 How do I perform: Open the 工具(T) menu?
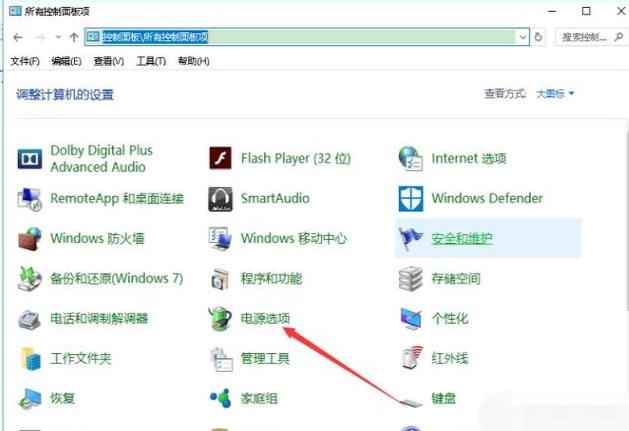[150, 61]
